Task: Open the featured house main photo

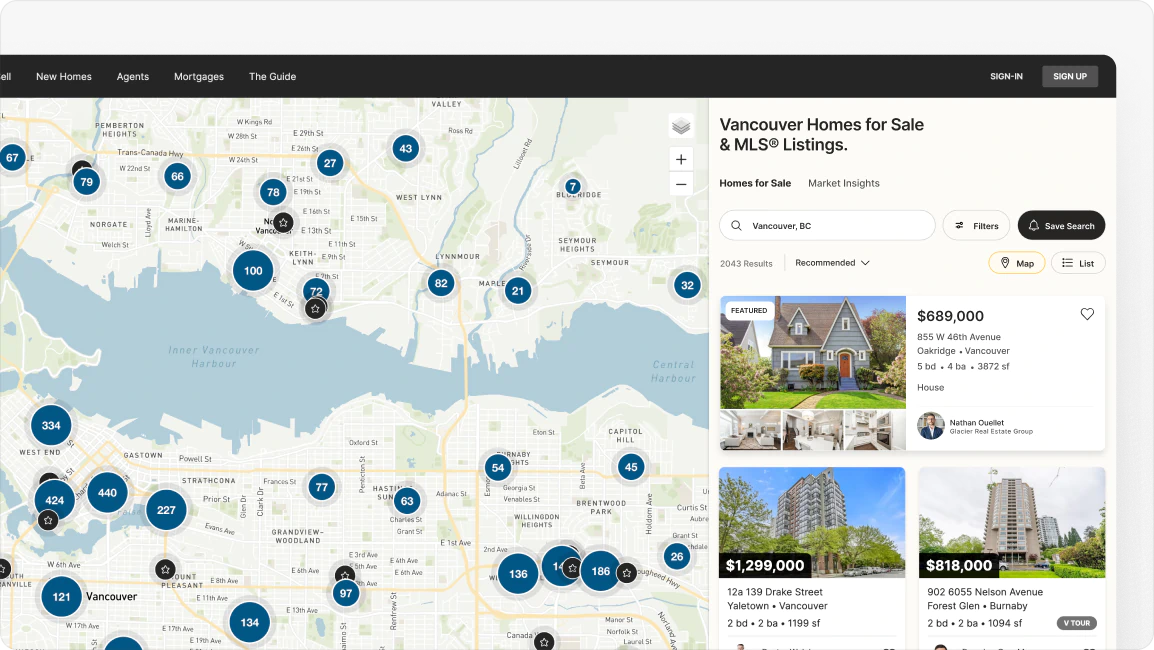Action: [813, 353]
